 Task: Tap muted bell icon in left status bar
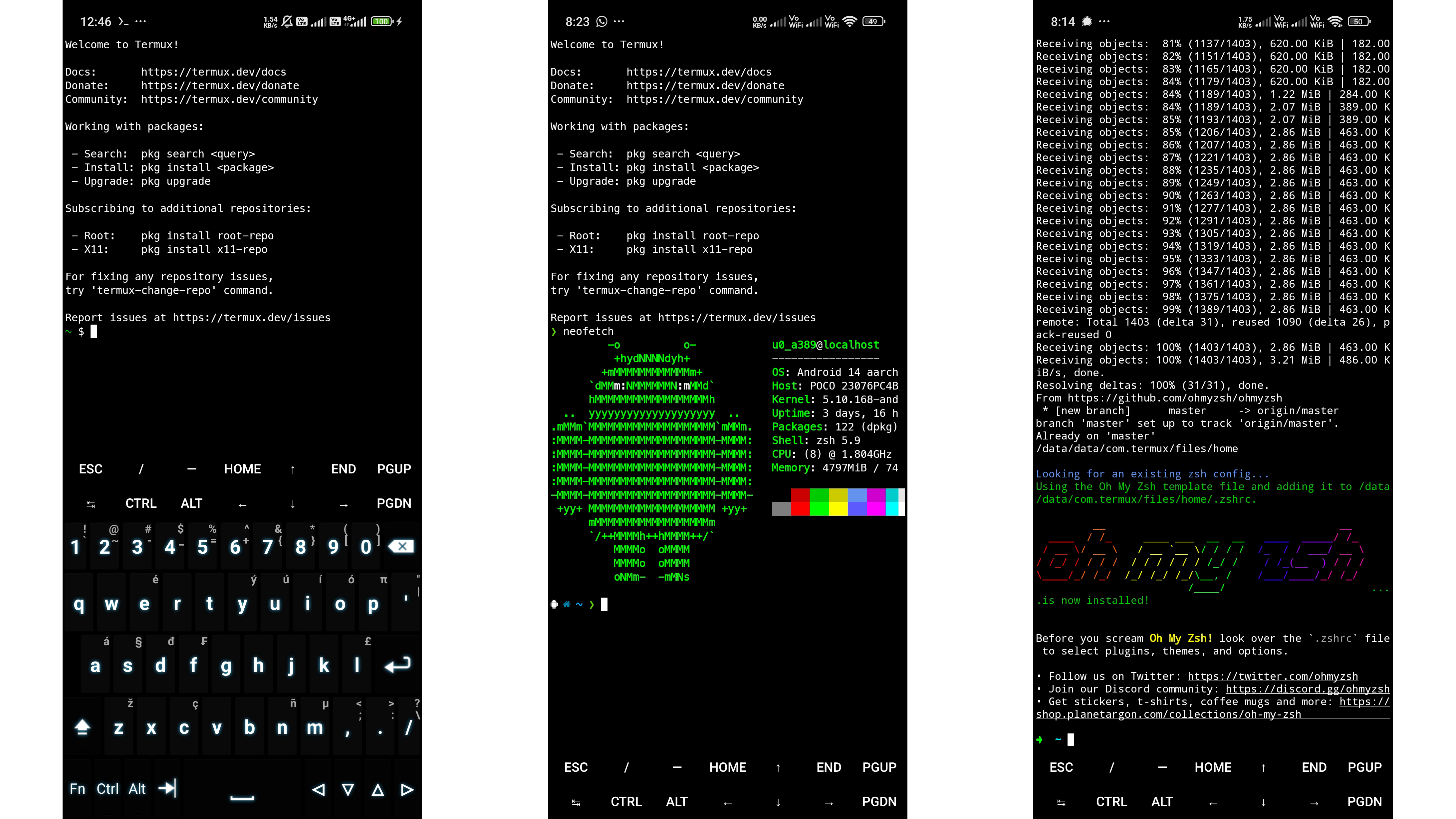[x=287, y=22]
